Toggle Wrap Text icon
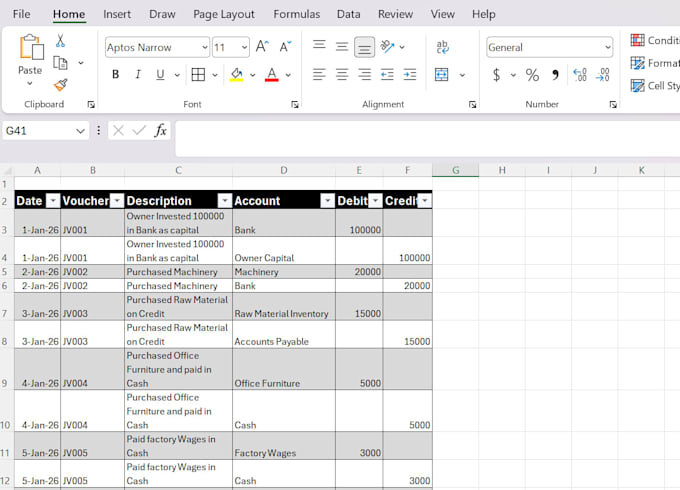This screenshot has height=490, width=680. 442,47
